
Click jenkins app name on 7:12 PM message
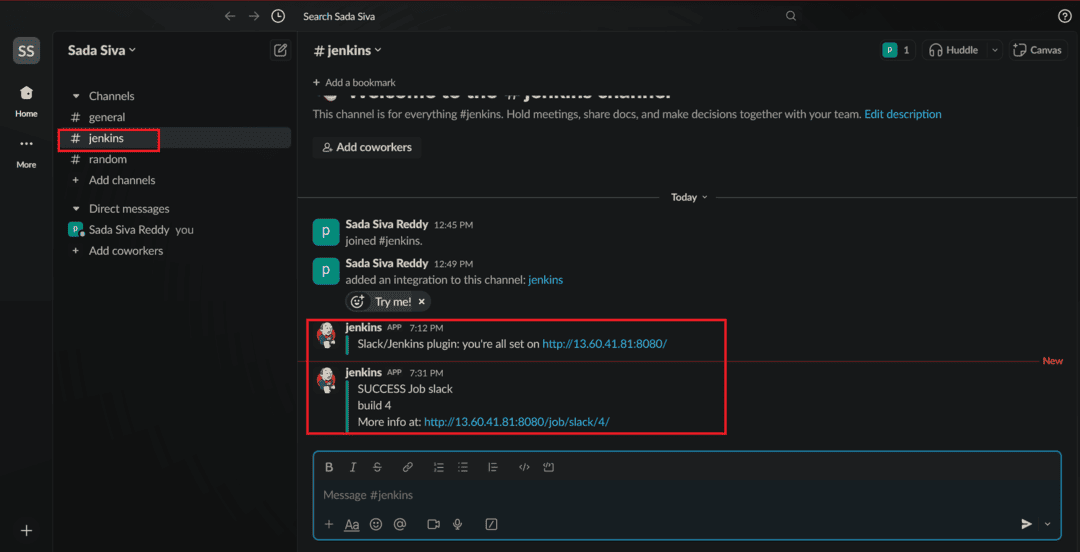[364, 327]
